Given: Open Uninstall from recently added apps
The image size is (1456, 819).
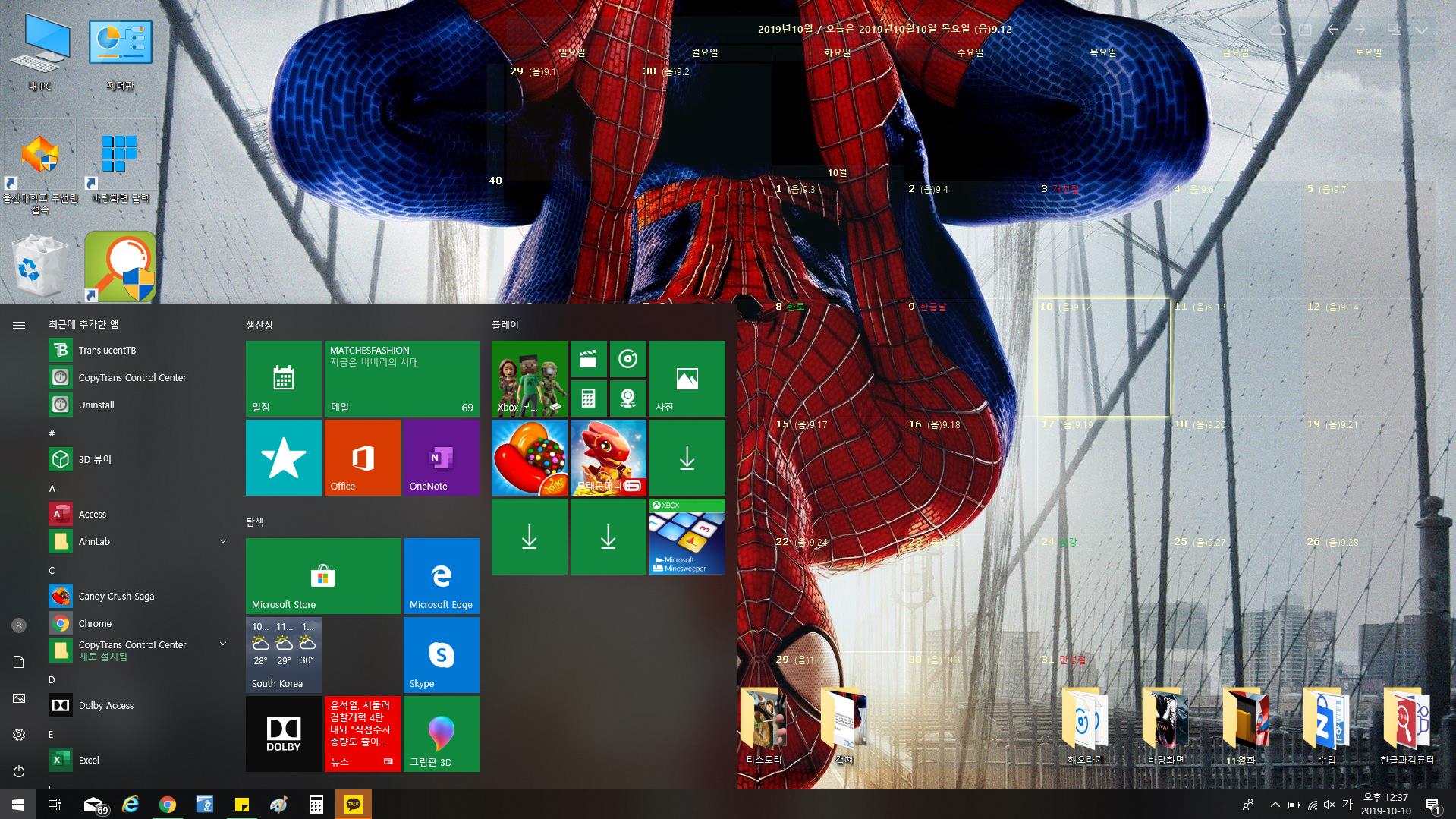Looking at the screenshot, I should 138,405.
